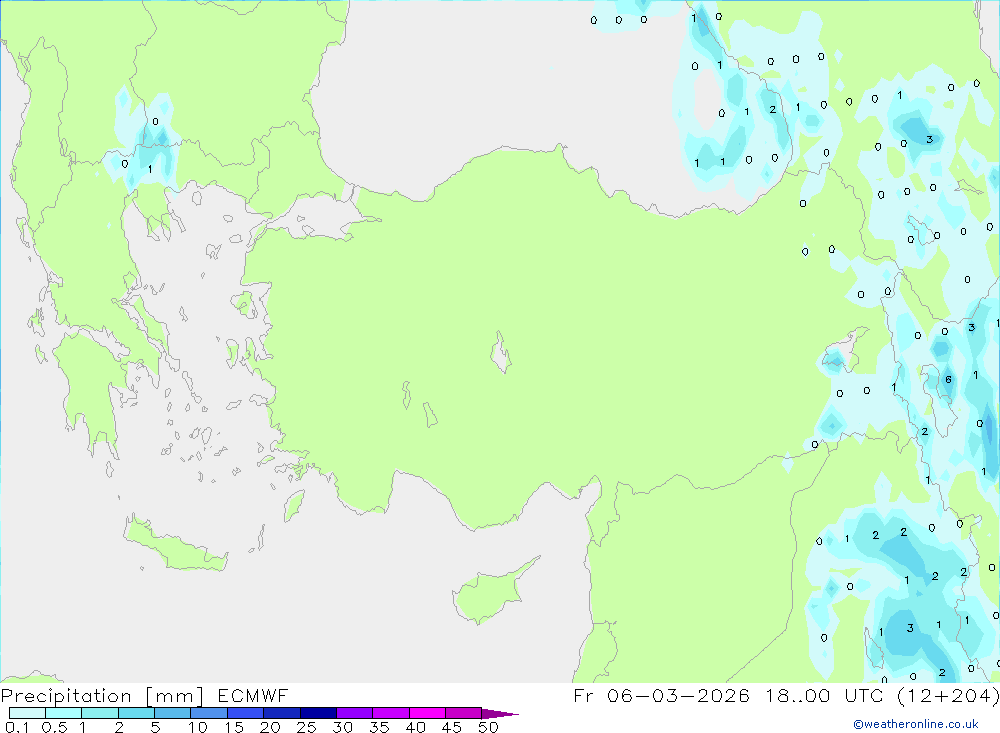
Task: Click the 20–25 mm dark blue legend box
Action: click(x=281, y=713)
